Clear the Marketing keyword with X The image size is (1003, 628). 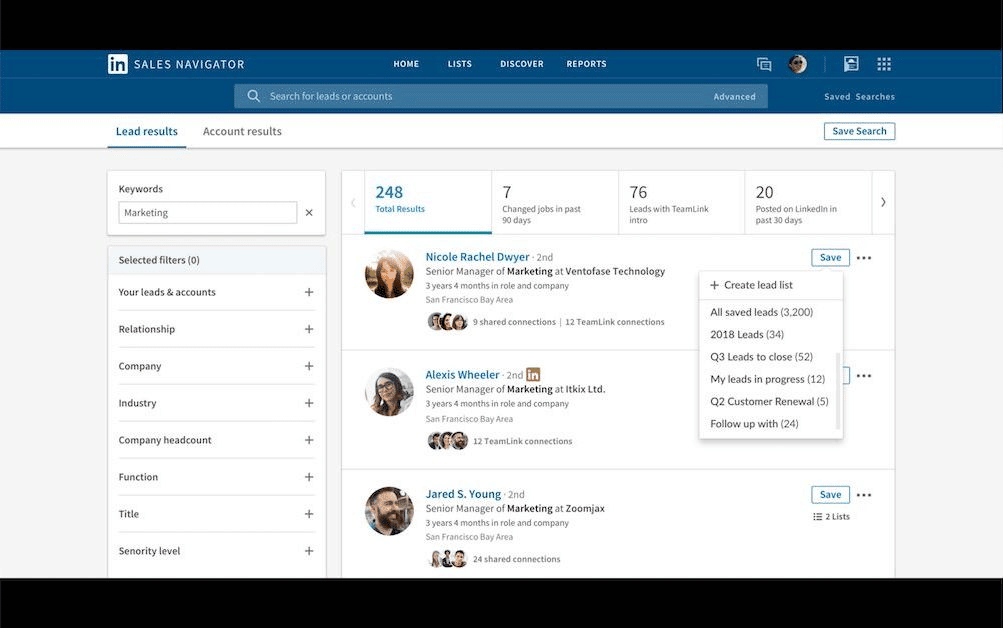[309, 212]
